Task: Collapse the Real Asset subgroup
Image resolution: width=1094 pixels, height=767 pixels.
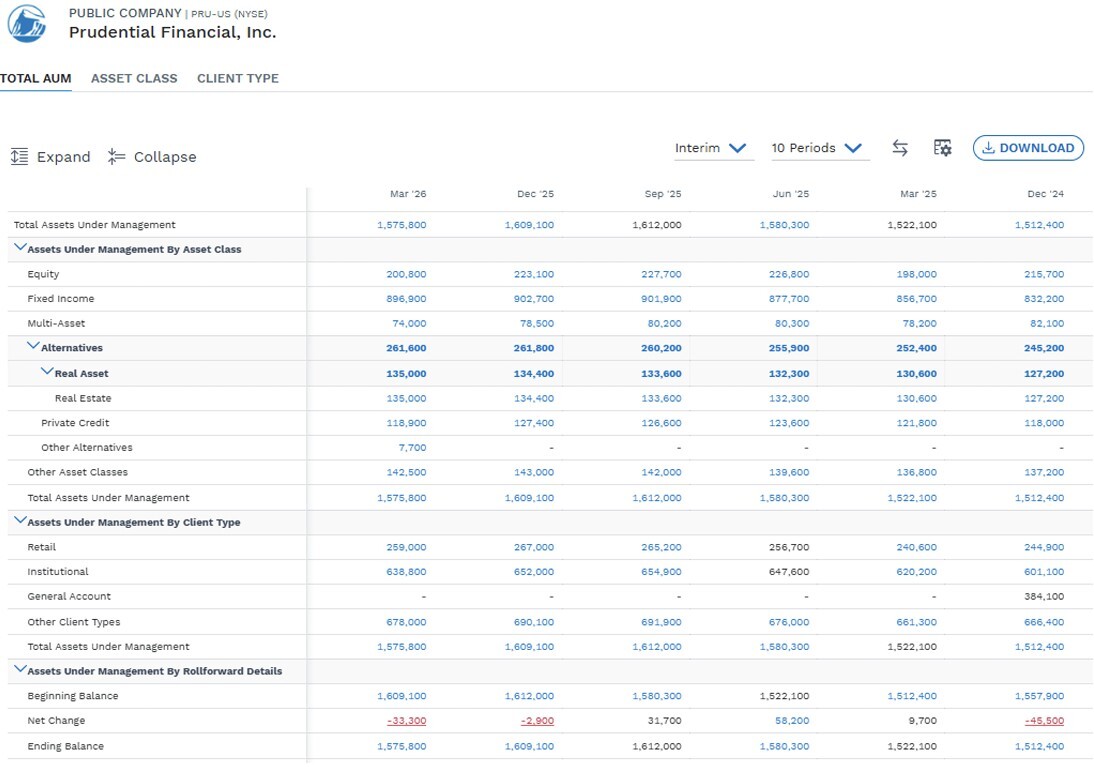Action: point(47,372)
